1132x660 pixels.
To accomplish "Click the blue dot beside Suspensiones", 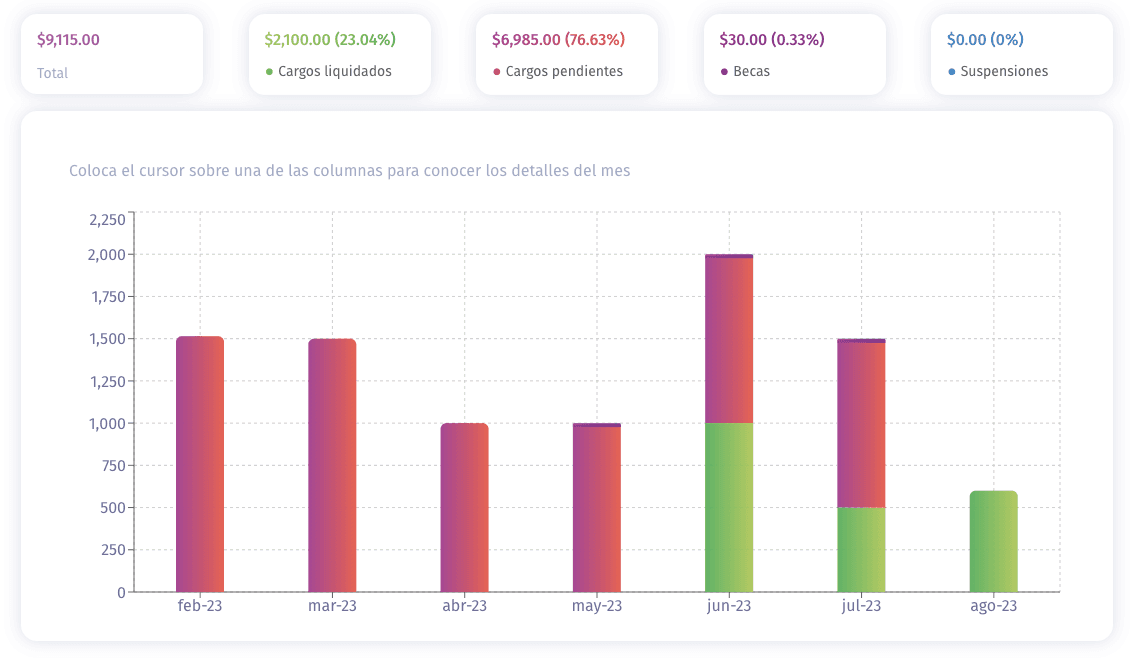I will pyautogui.click(x=952, y=71).
